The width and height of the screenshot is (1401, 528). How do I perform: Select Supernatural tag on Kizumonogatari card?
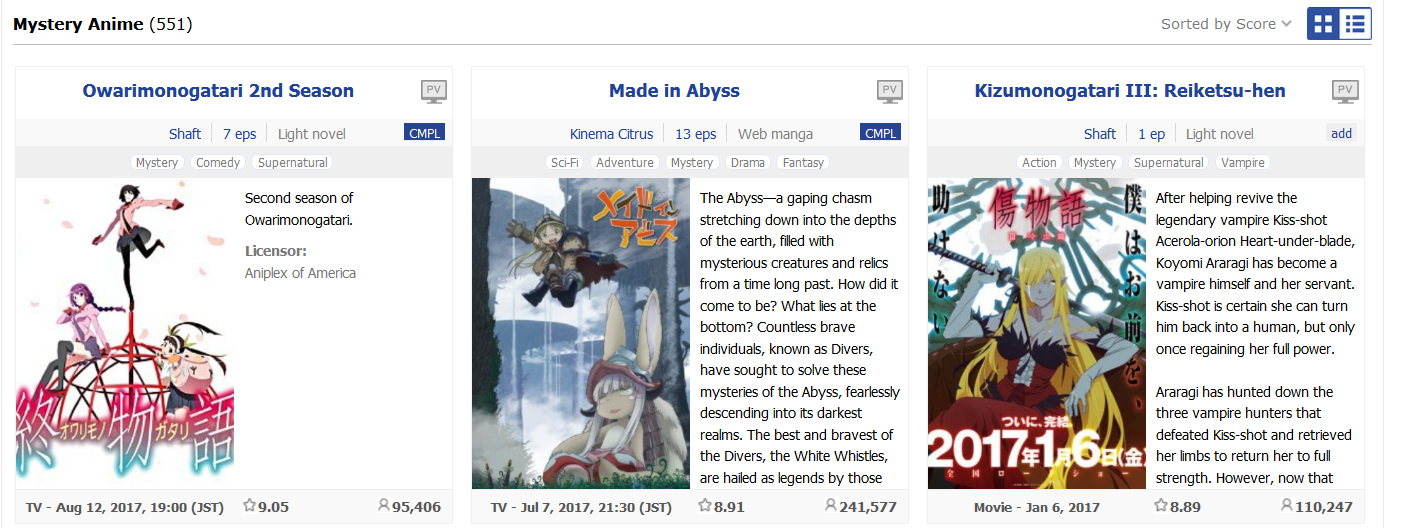tap(1169, 162)
